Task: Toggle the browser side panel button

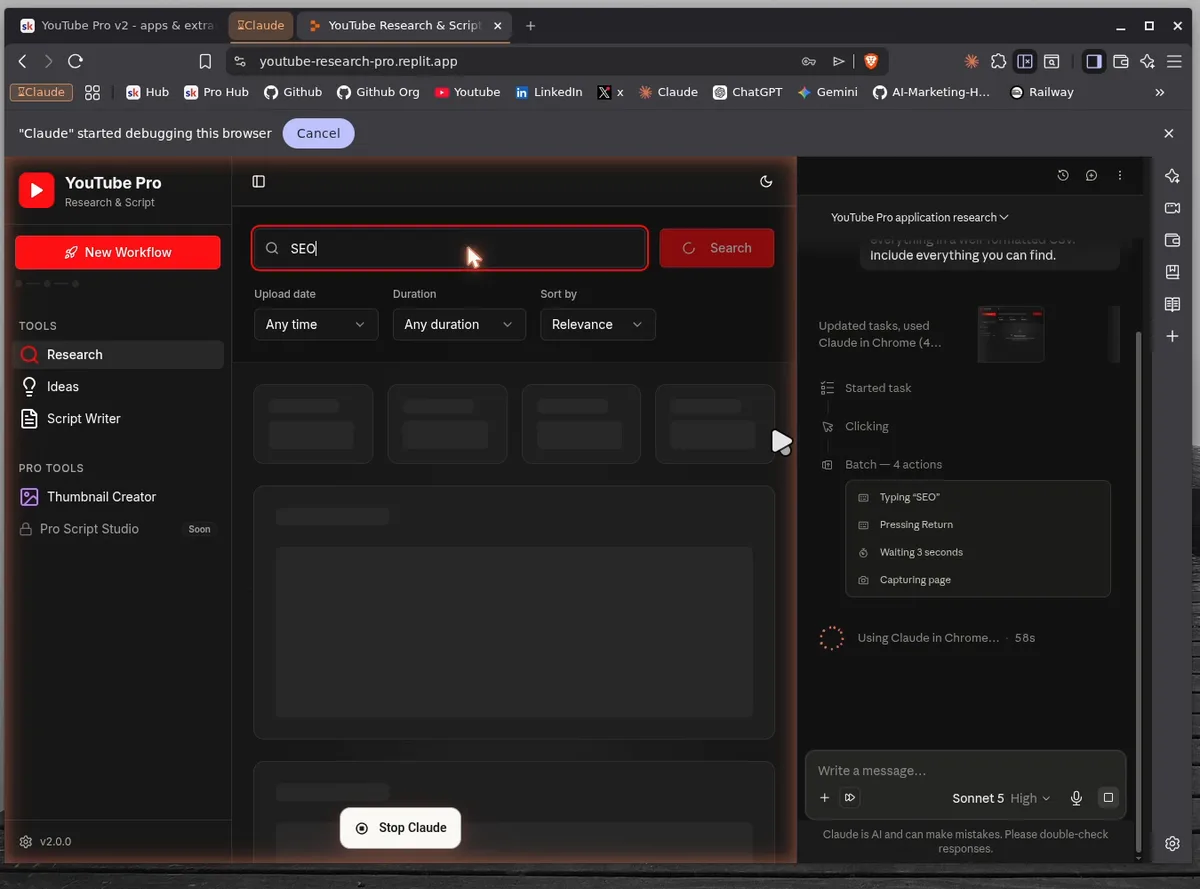Action: (1094, 61)
